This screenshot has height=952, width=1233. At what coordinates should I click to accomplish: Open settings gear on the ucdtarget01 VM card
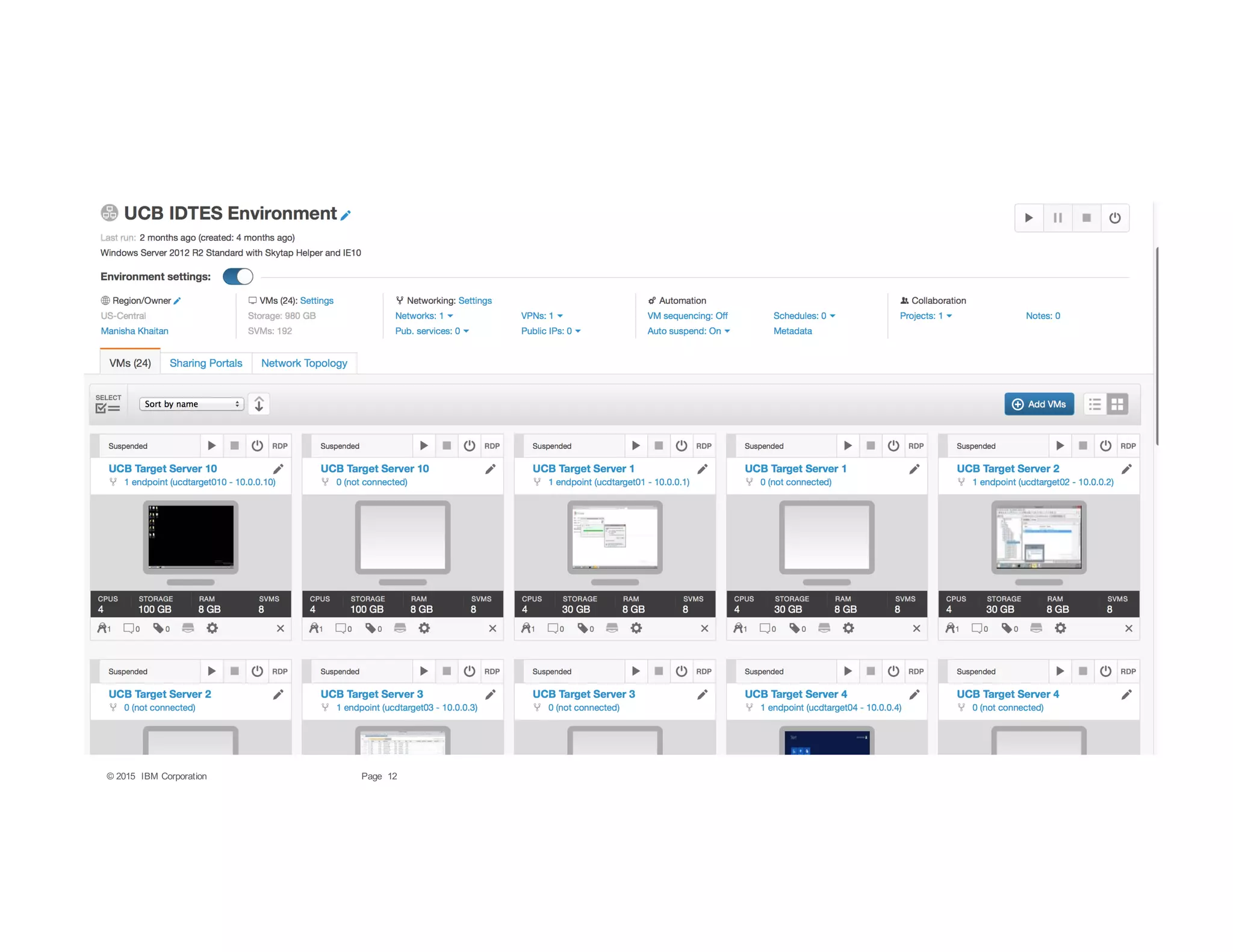(x=636, y=628)
